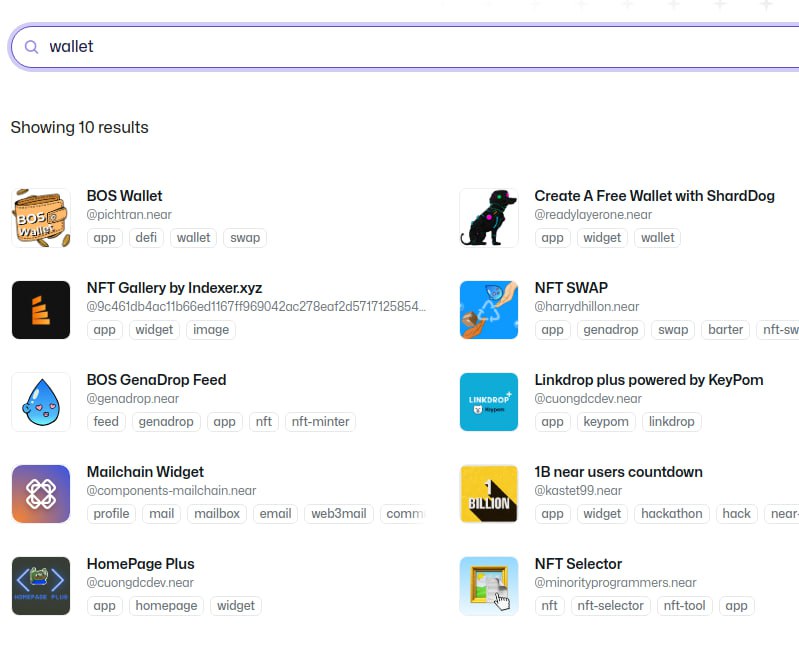Click the magnifying glass search icon
This screenshot has height=650, width=799.
pyautogui.click(x=32, y=47)
